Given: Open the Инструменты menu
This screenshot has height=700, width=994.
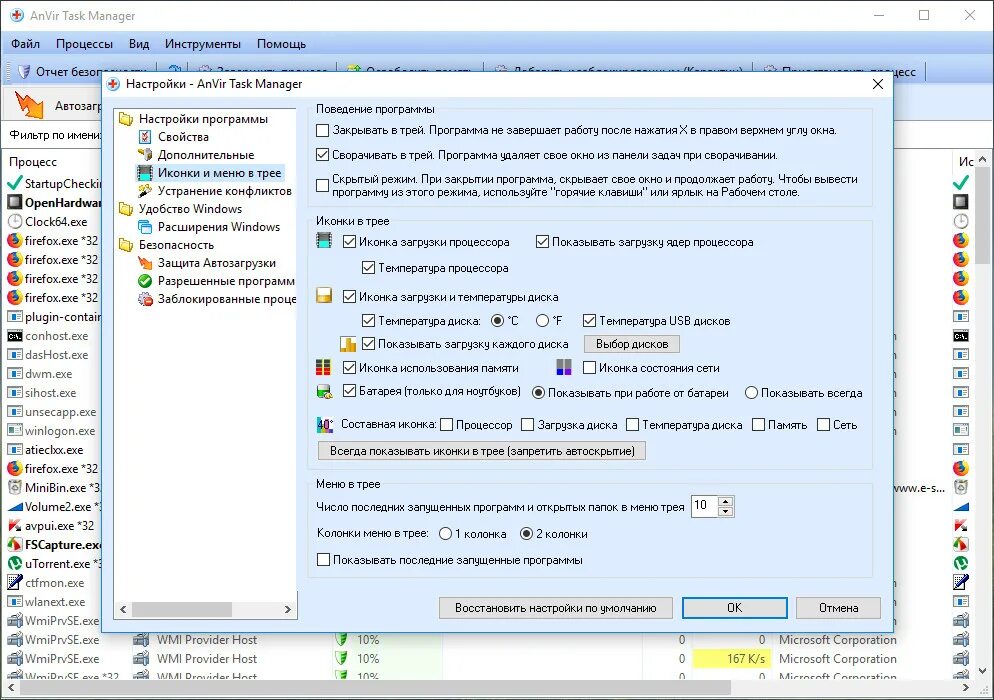Looking at the screenshot, I should coord(203,43).
